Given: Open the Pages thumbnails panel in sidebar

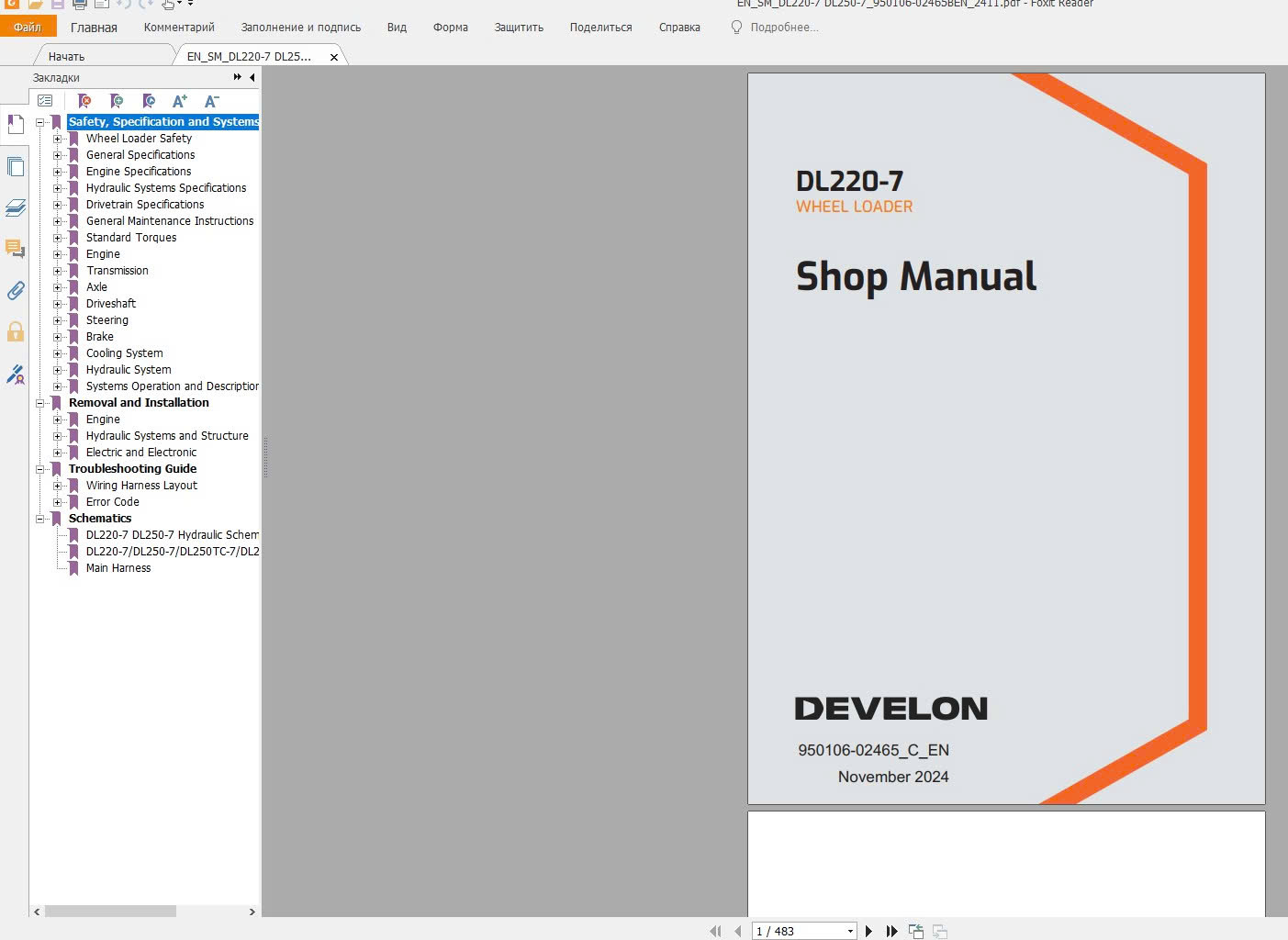Looking at the screenshot, I should [x=16, y=166].
